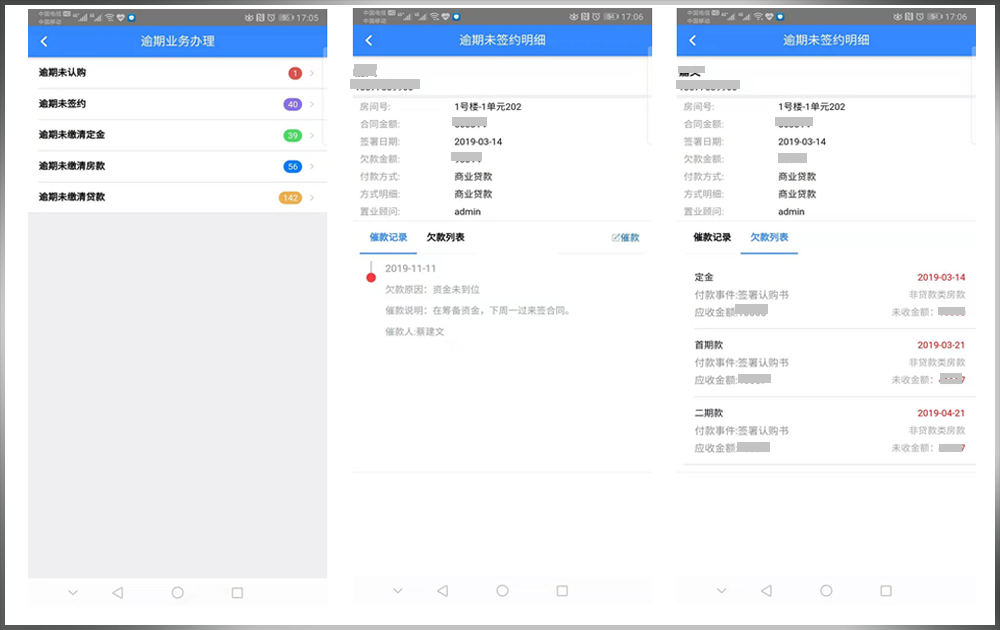The width and height of the screenshot is (1000, 630).
Task: Tap the purple 40 count badge
Action: pyautogui.click(x=292, y=104)
